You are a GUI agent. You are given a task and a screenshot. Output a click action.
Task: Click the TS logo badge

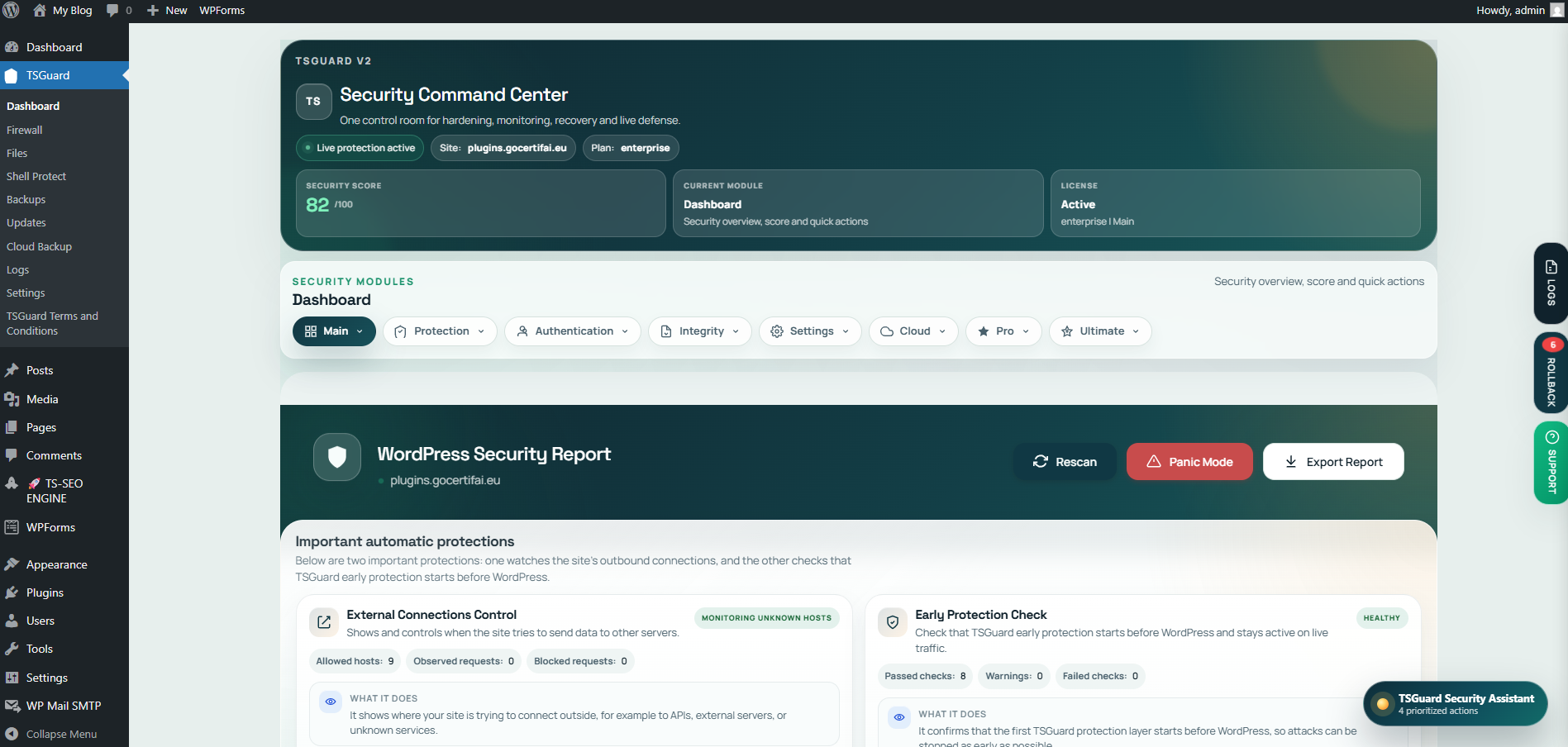coord(313,102)
